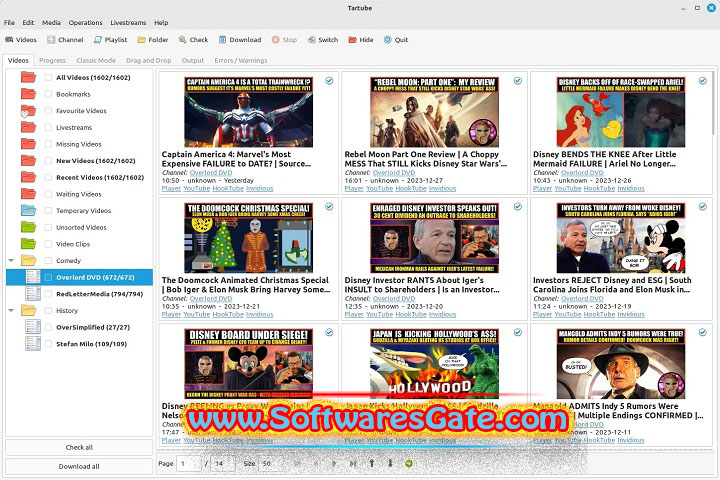This screenshot has height=480, width=720.
Task: Tick the Waiting Videos checkbox
Action: (48, 194)
